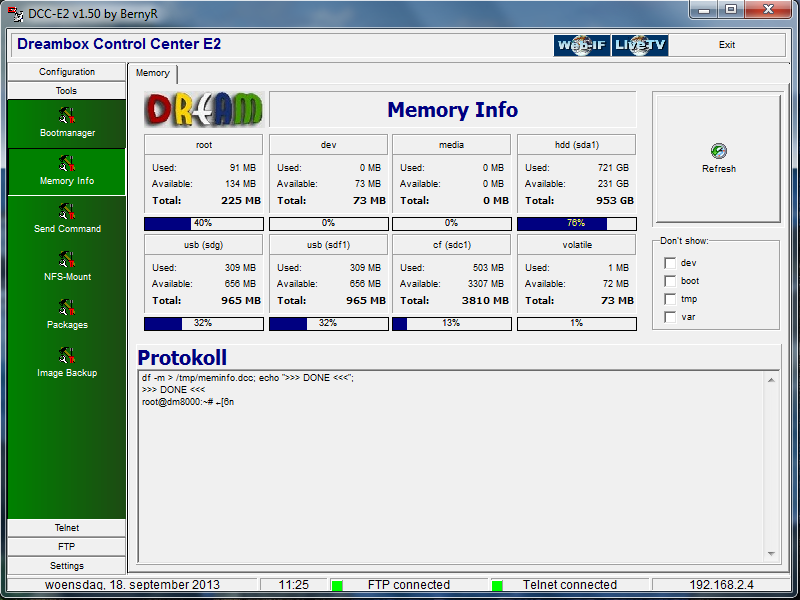Click the dev 0% usage bar
This screenshot has width=800, height=600.
[329, 223]
